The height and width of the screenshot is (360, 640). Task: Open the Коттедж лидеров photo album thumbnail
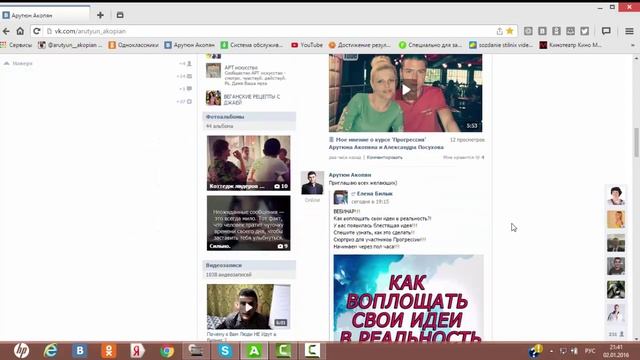(249, 163)
